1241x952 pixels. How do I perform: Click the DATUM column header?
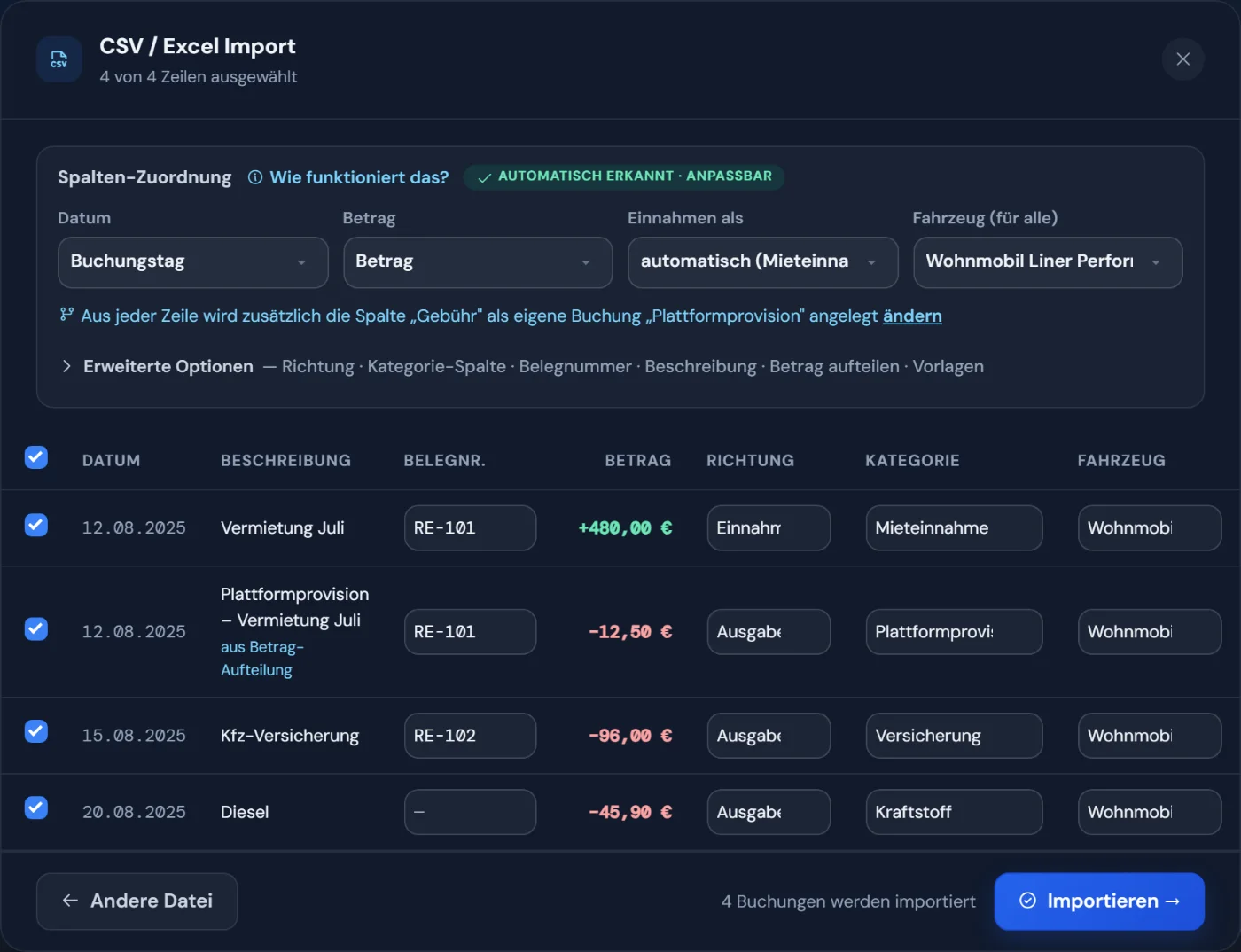coord(112,461)
